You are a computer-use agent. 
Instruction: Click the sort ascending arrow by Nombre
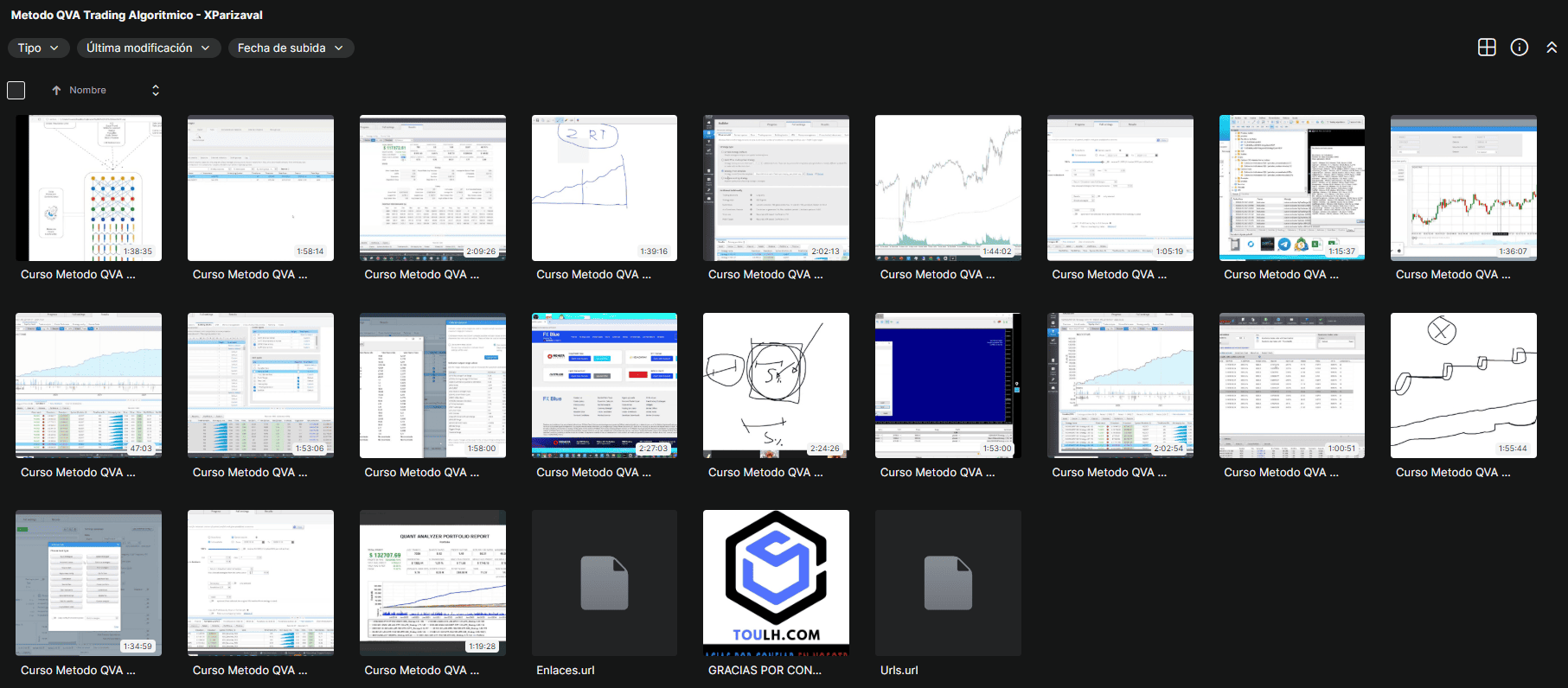click(56, 91)
